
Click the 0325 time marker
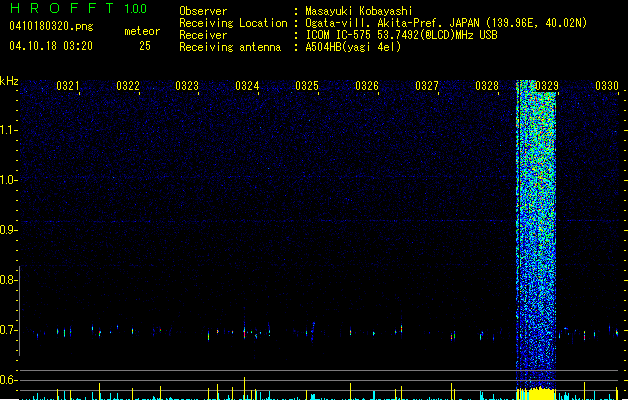click(x=307, y=85)
